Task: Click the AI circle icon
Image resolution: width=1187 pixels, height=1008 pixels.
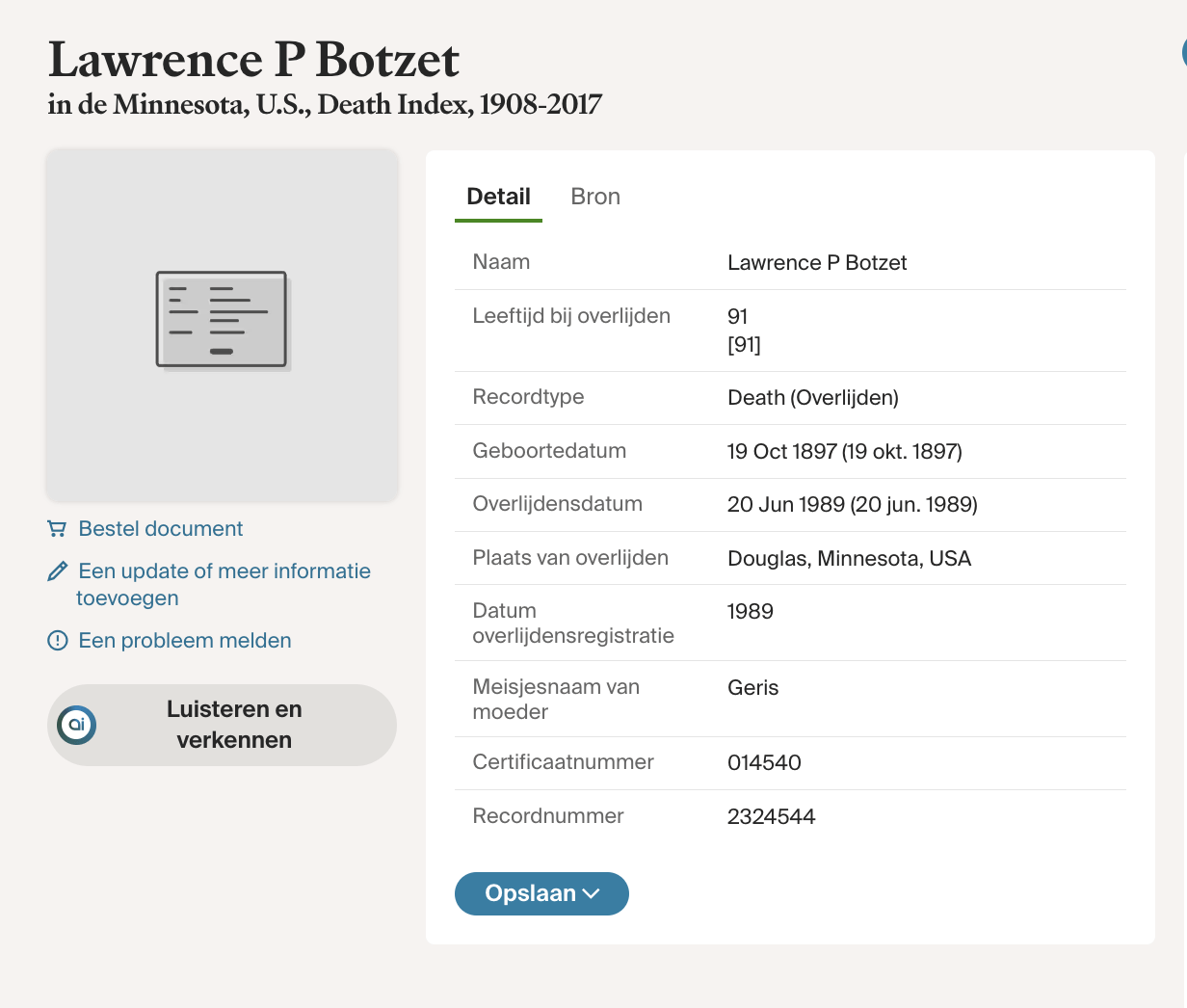Action: tap(77, 725)
